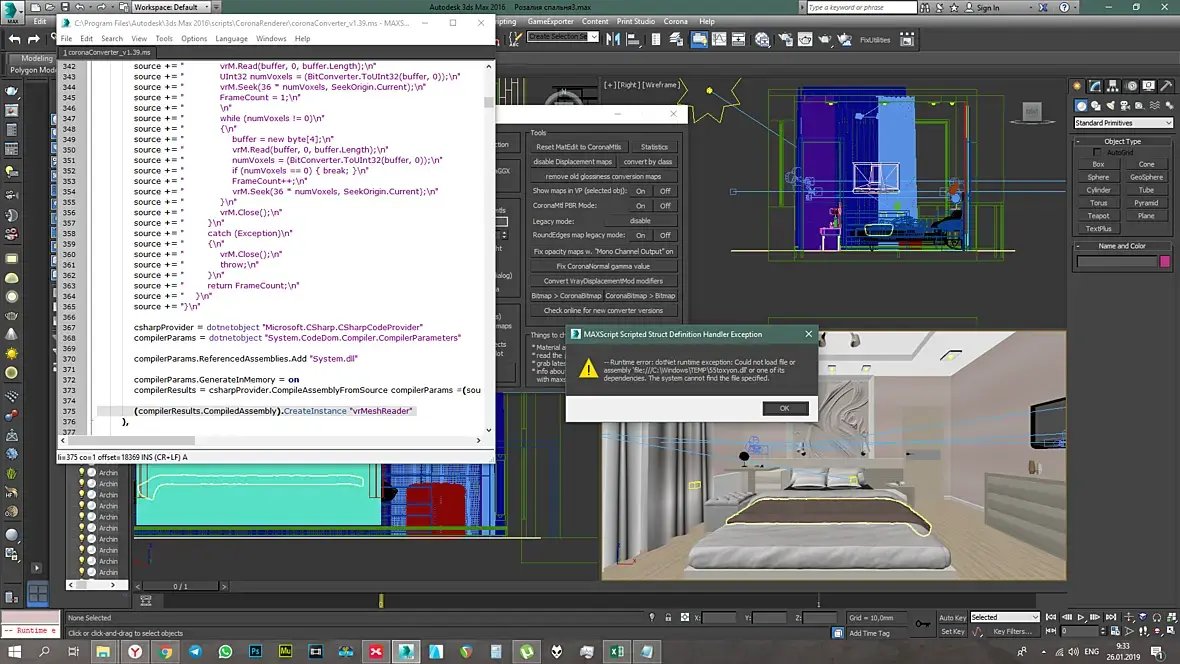This screenshot has width=1180, height=664.
Task: Select the Mirror tool in the toolbar
Action: click(612, 40)
